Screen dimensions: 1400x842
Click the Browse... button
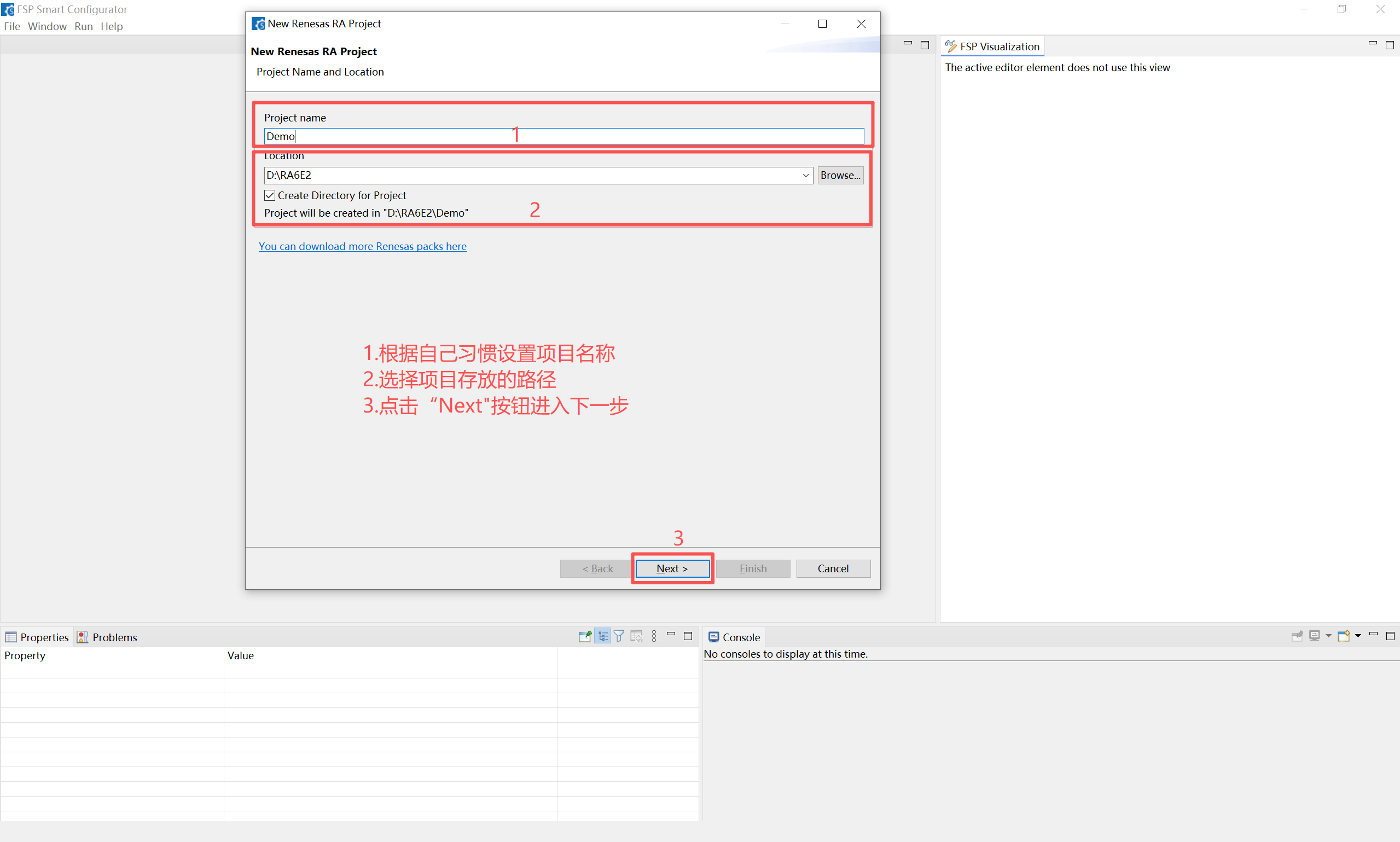click(840, 175)
